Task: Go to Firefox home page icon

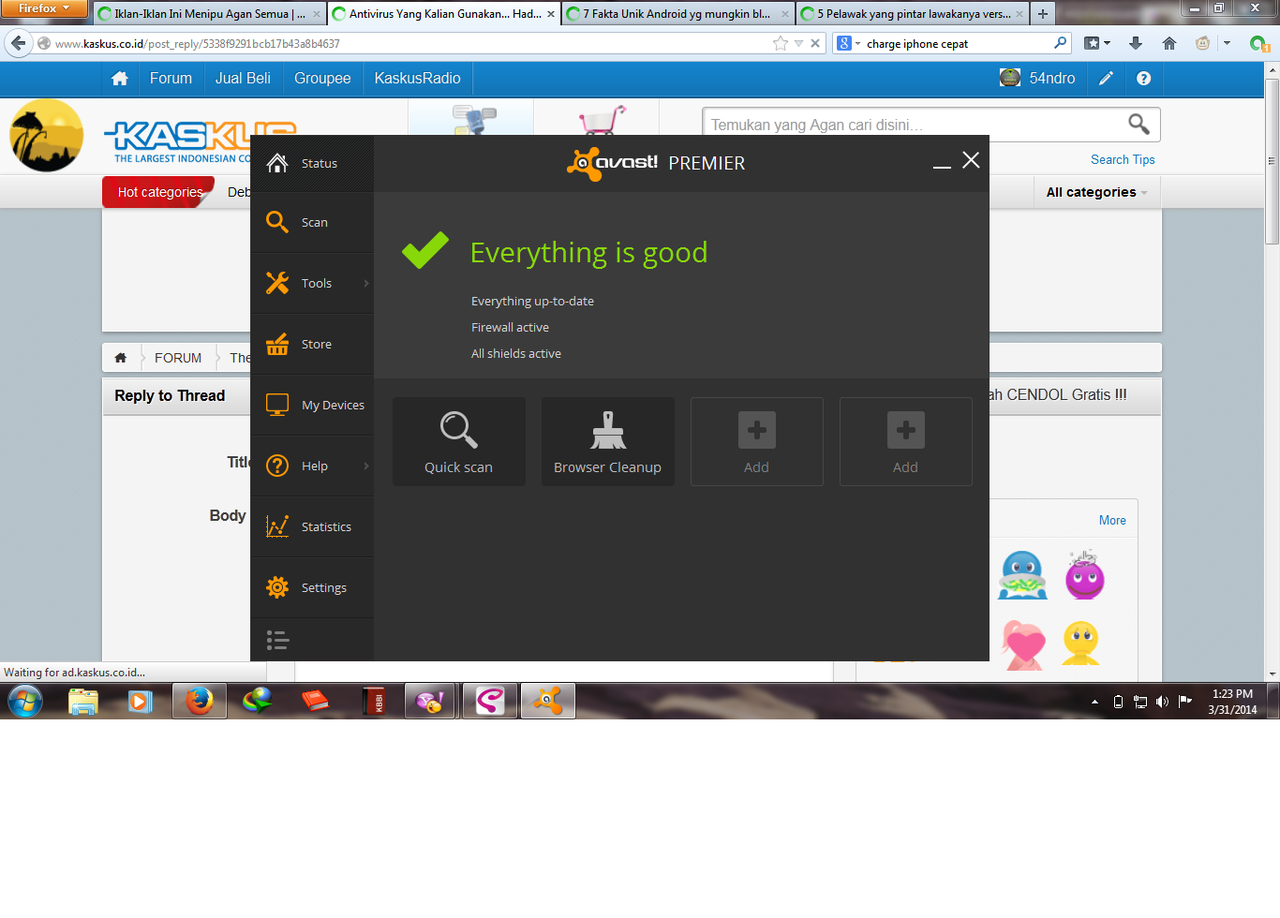Action: click(x=1169, y=43)
